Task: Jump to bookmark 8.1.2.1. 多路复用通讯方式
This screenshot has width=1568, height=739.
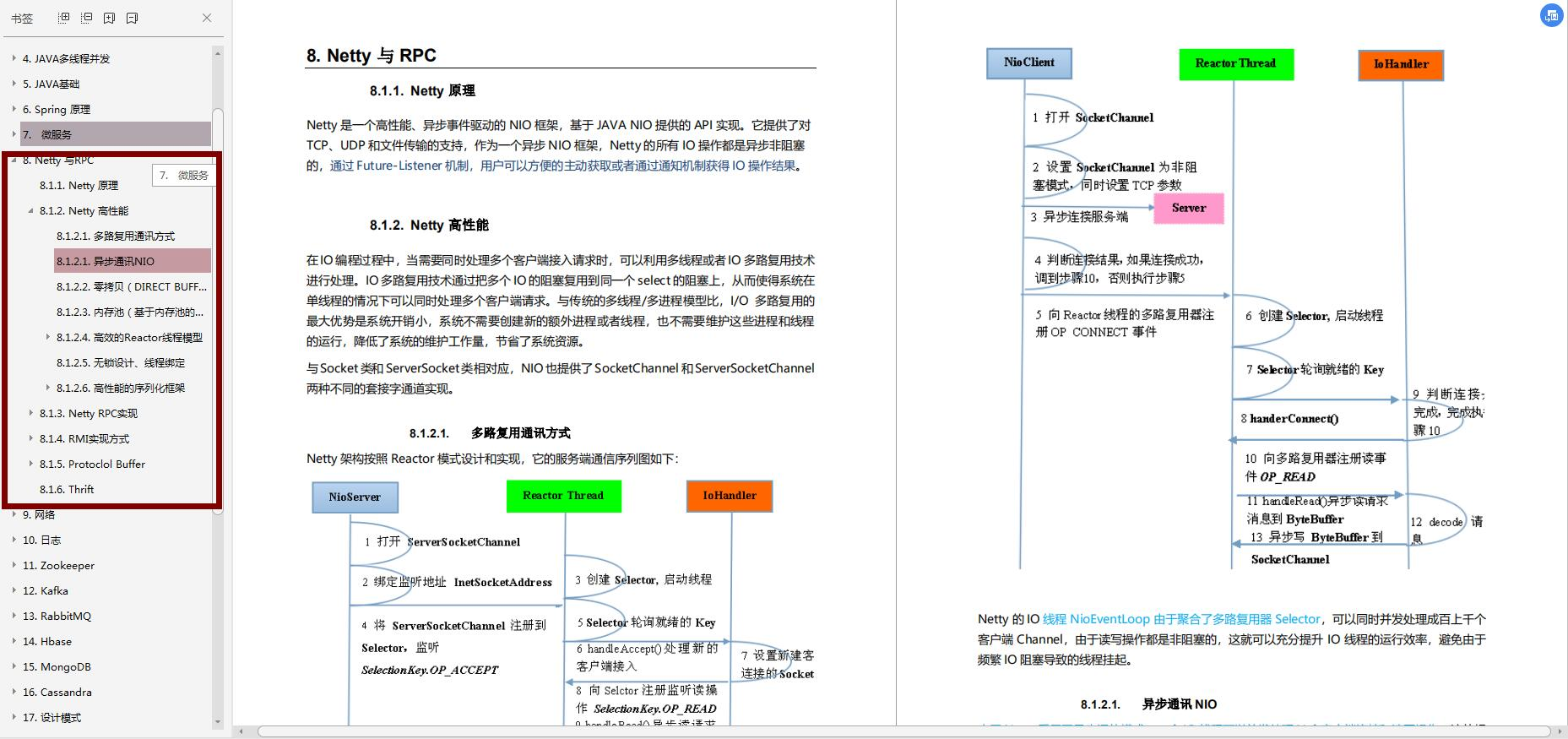Action: click(116, 236)
